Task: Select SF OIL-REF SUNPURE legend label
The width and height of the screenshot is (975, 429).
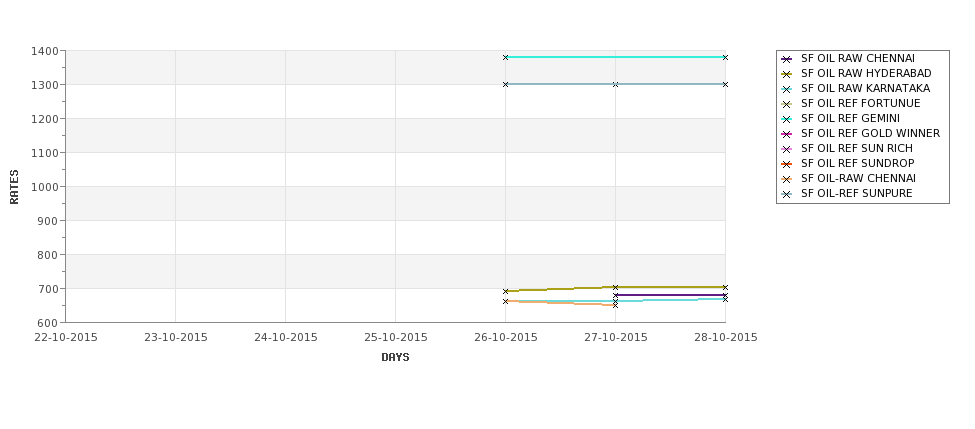Action: click(856, 193)
